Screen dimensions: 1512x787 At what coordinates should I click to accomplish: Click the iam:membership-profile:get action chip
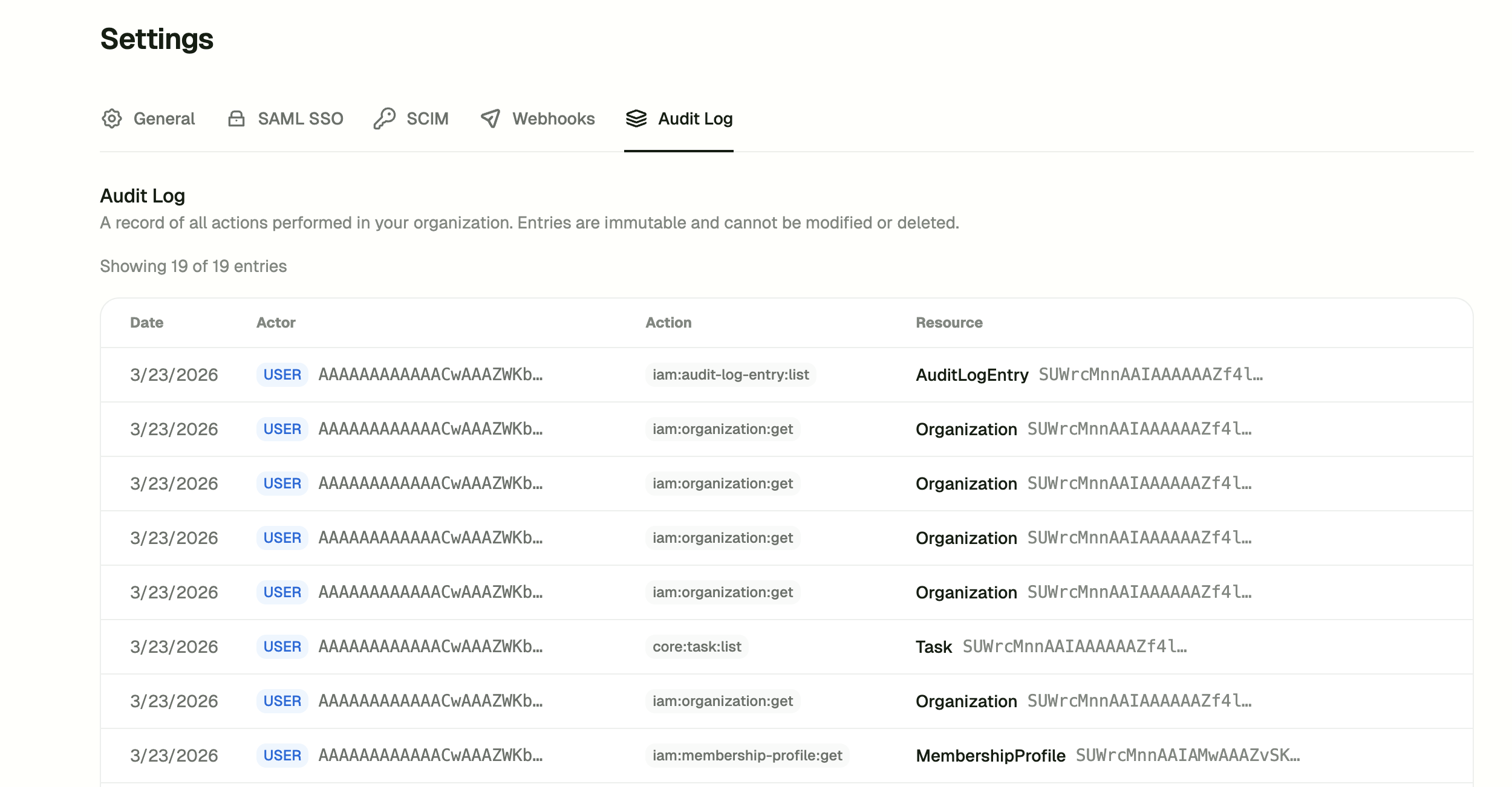point(748,755)
